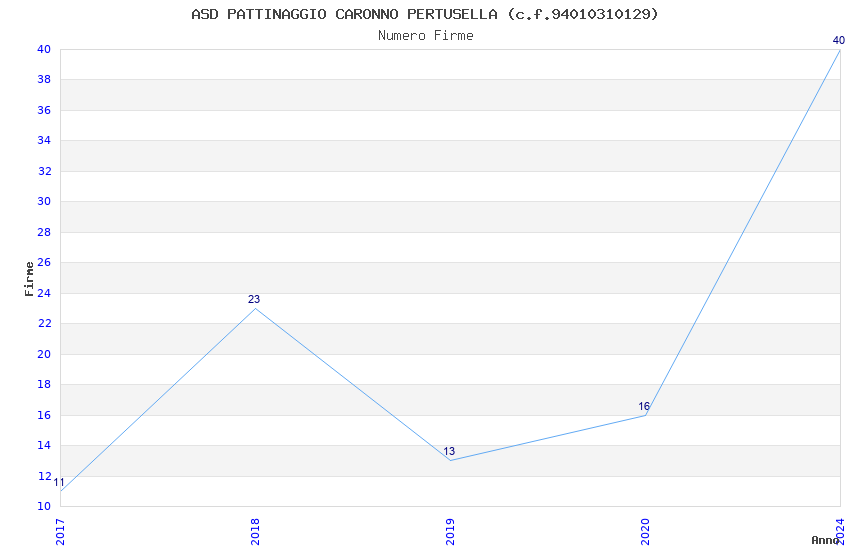
Task: Select the x-axis year 2017
Action: pyautogui.click(x=60, y=532)
